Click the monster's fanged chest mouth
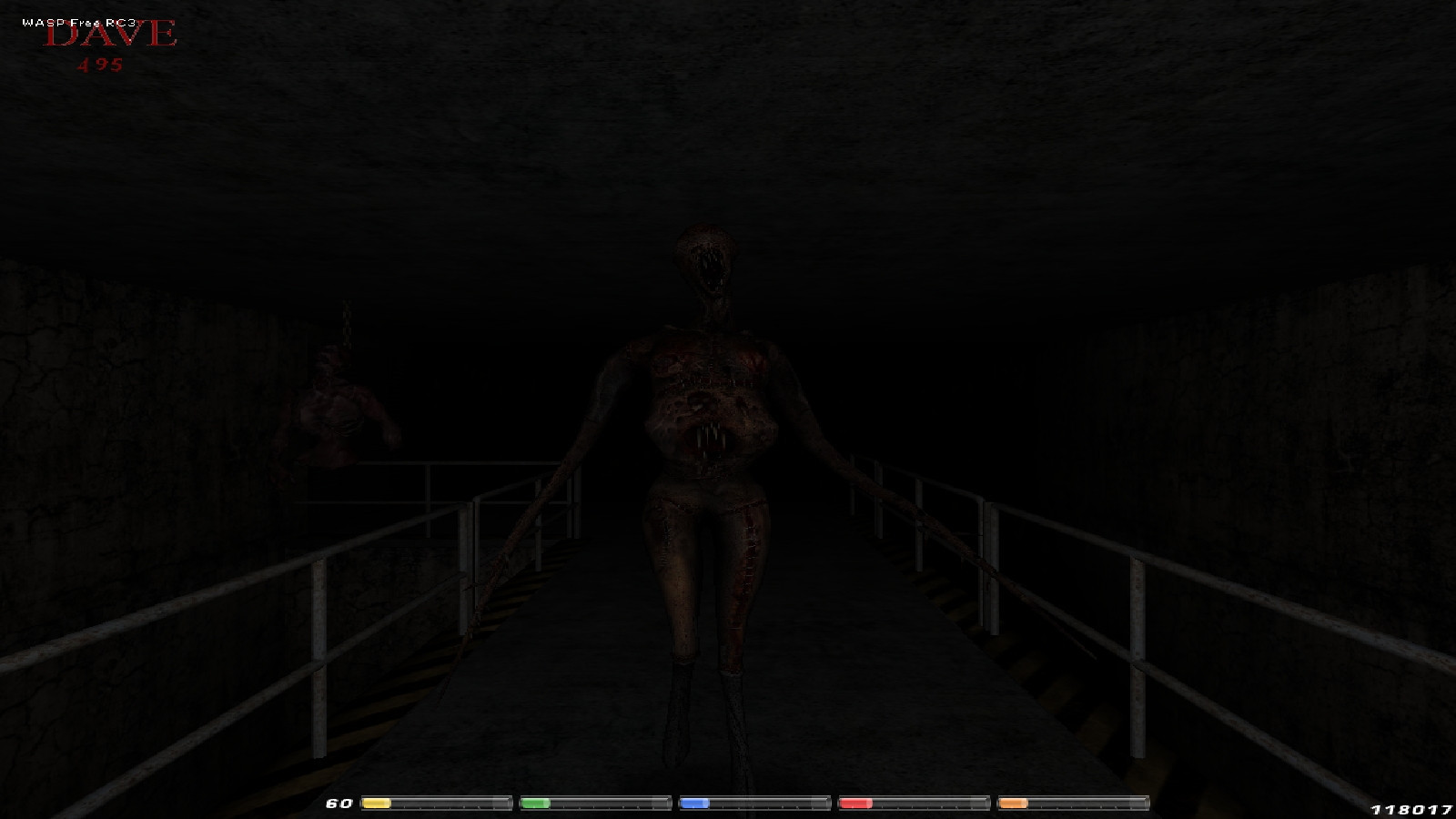 (x=709, y=440)
